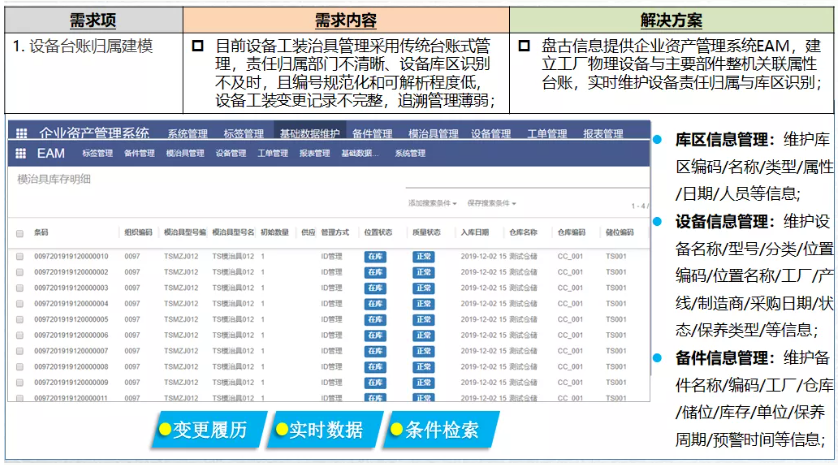This screenshot has height=465, width=839.
Task: Open the 模治具管理 menu in EAM bar
Action: (185, 154)
